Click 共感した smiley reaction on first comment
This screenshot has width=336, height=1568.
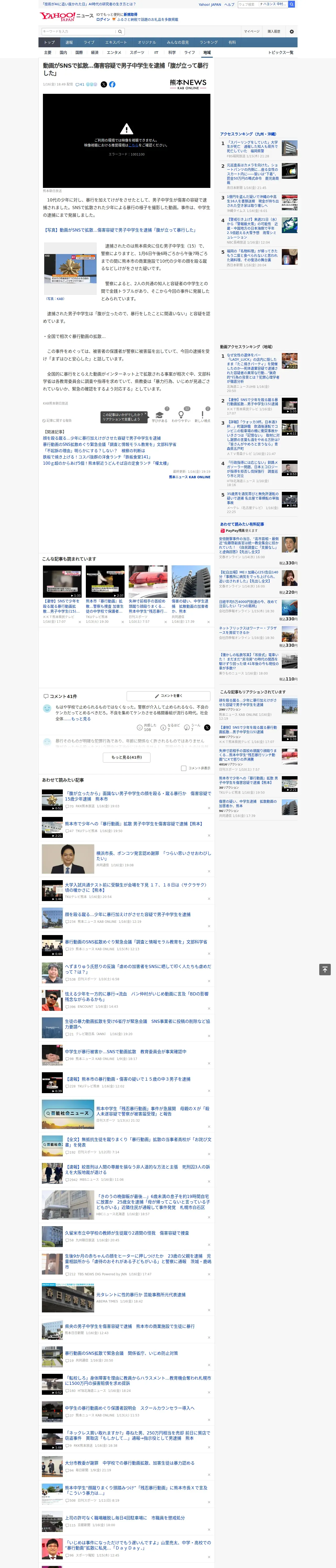[x=147, y=727]
